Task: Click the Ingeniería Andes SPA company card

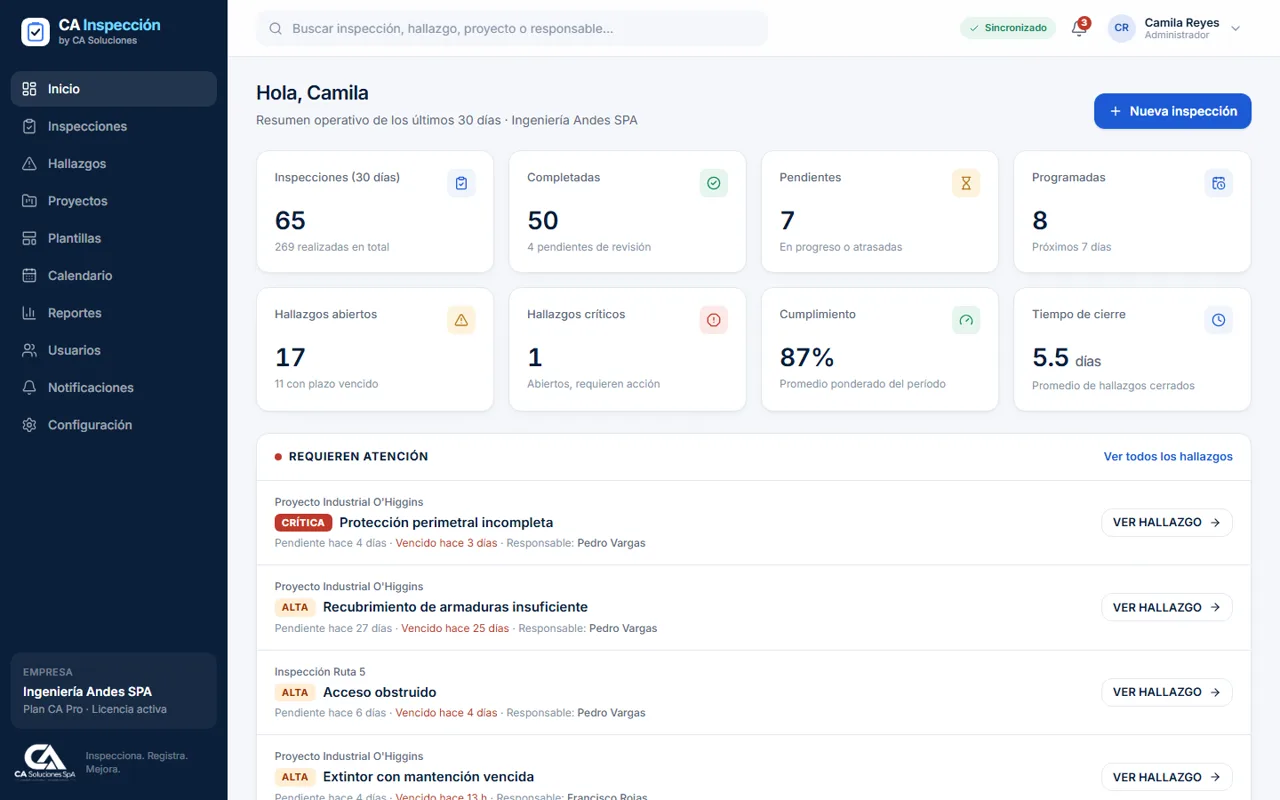Action: (x=114, y=691)
